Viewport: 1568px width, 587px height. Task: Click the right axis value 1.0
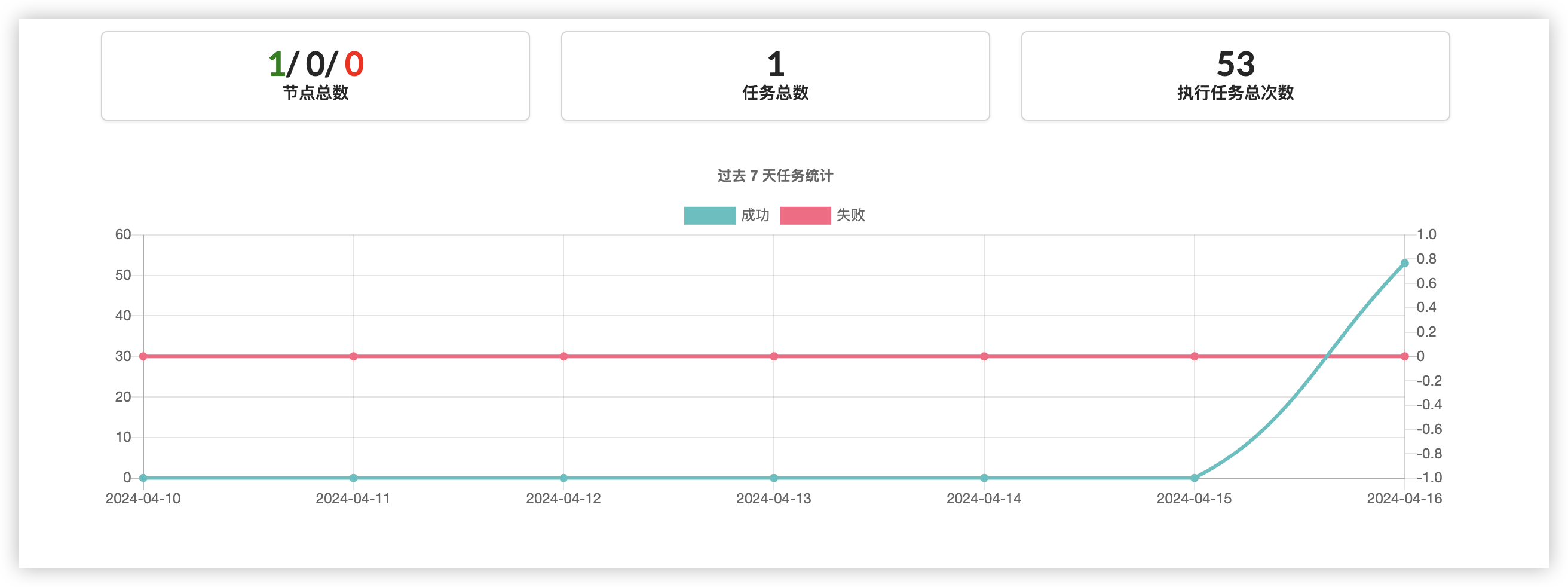click(1426, 234)
